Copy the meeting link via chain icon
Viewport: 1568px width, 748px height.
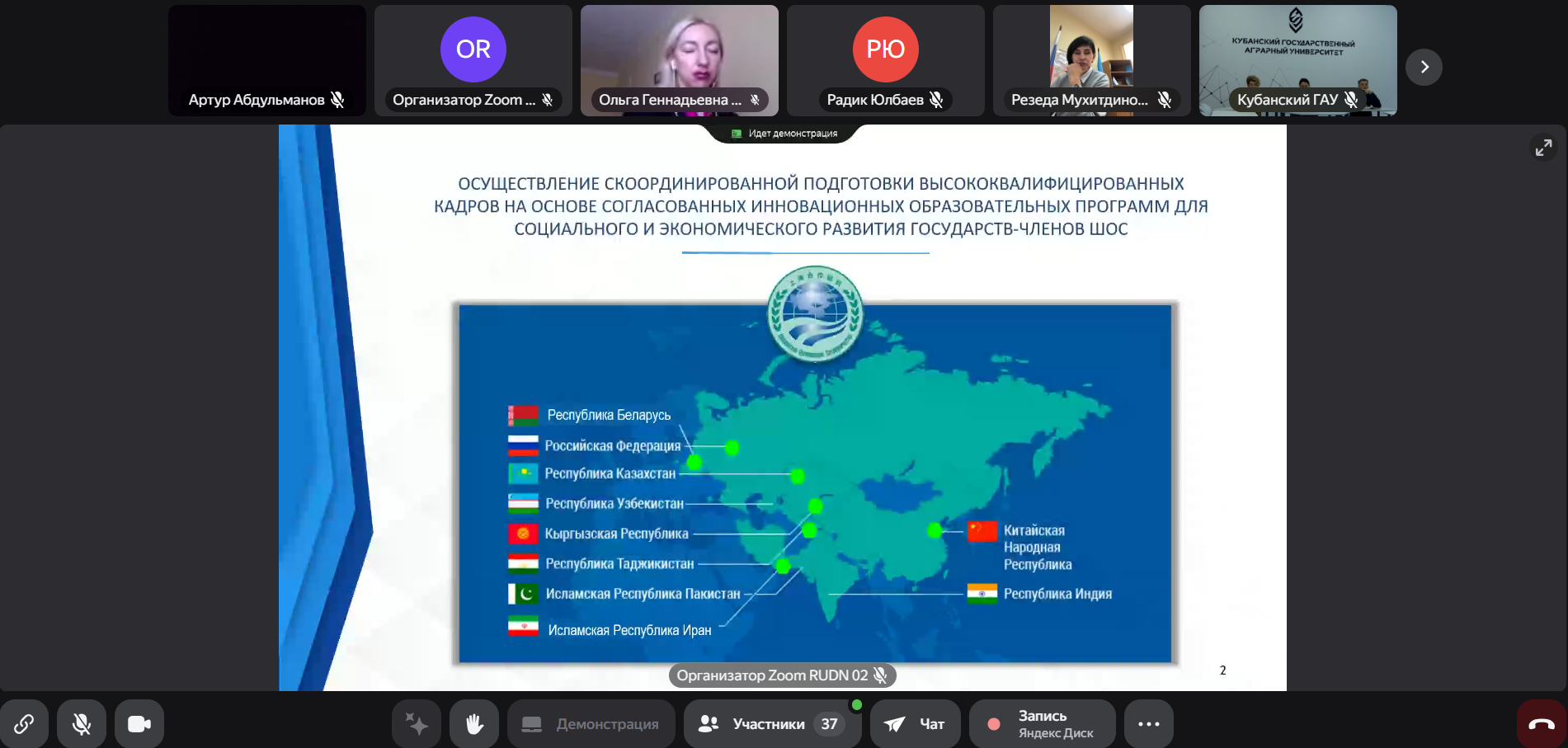[24, 724]
